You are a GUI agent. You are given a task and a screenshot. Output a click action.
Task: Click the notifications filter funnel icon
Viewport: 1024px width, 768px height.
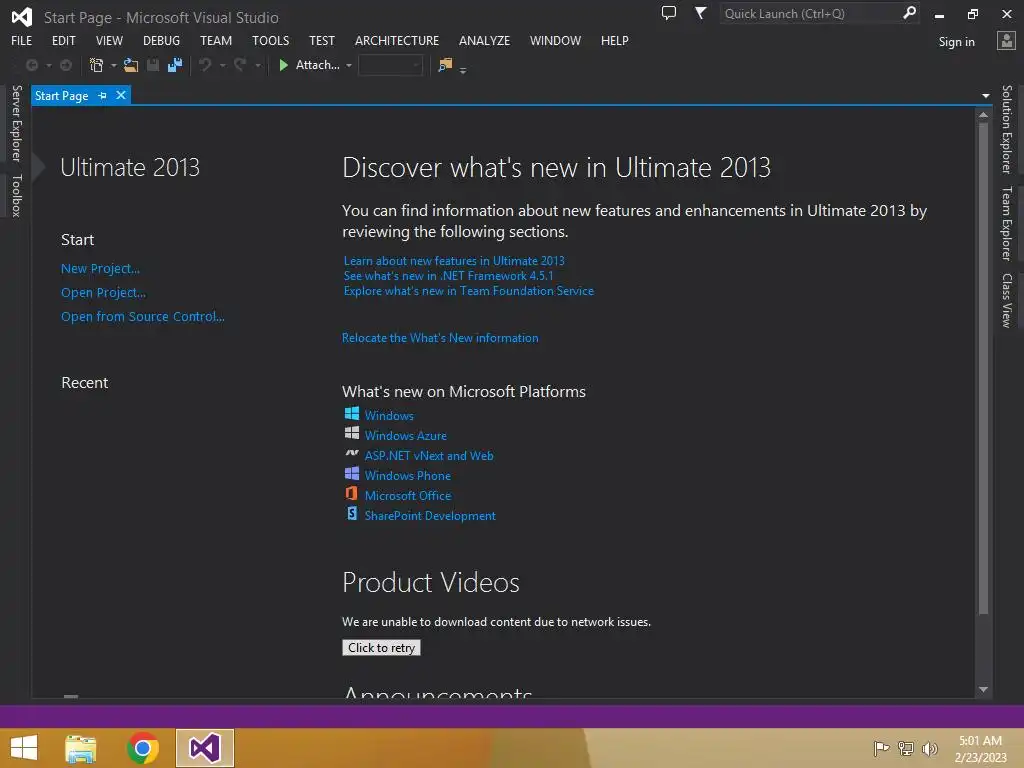[x=700, y=13]
